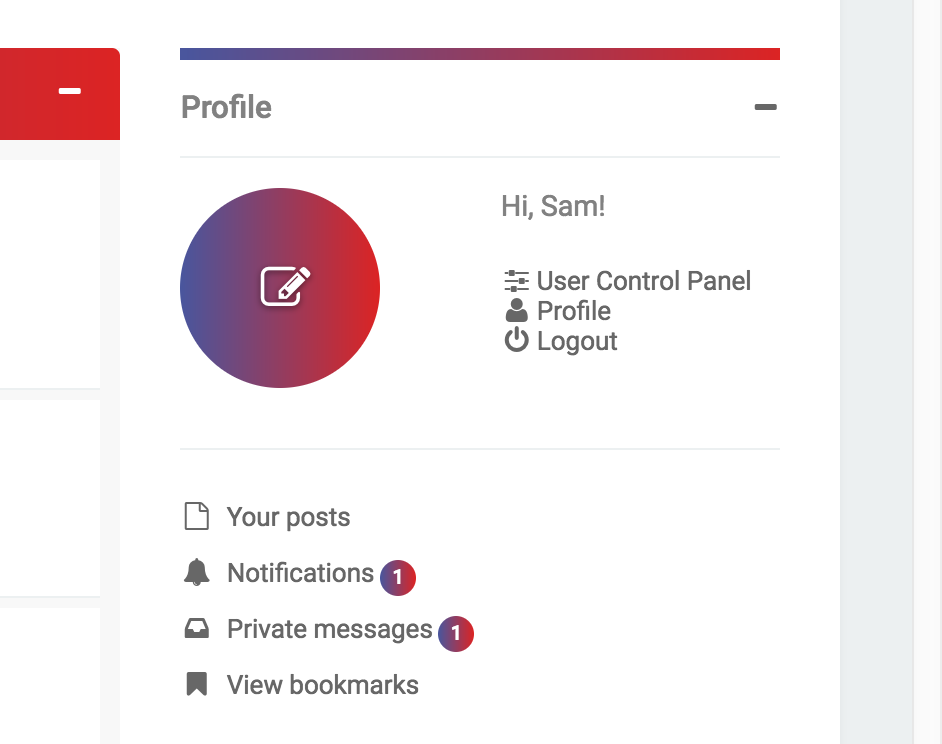
Task: Click the Notifications count badge
Action: point(398,578)
